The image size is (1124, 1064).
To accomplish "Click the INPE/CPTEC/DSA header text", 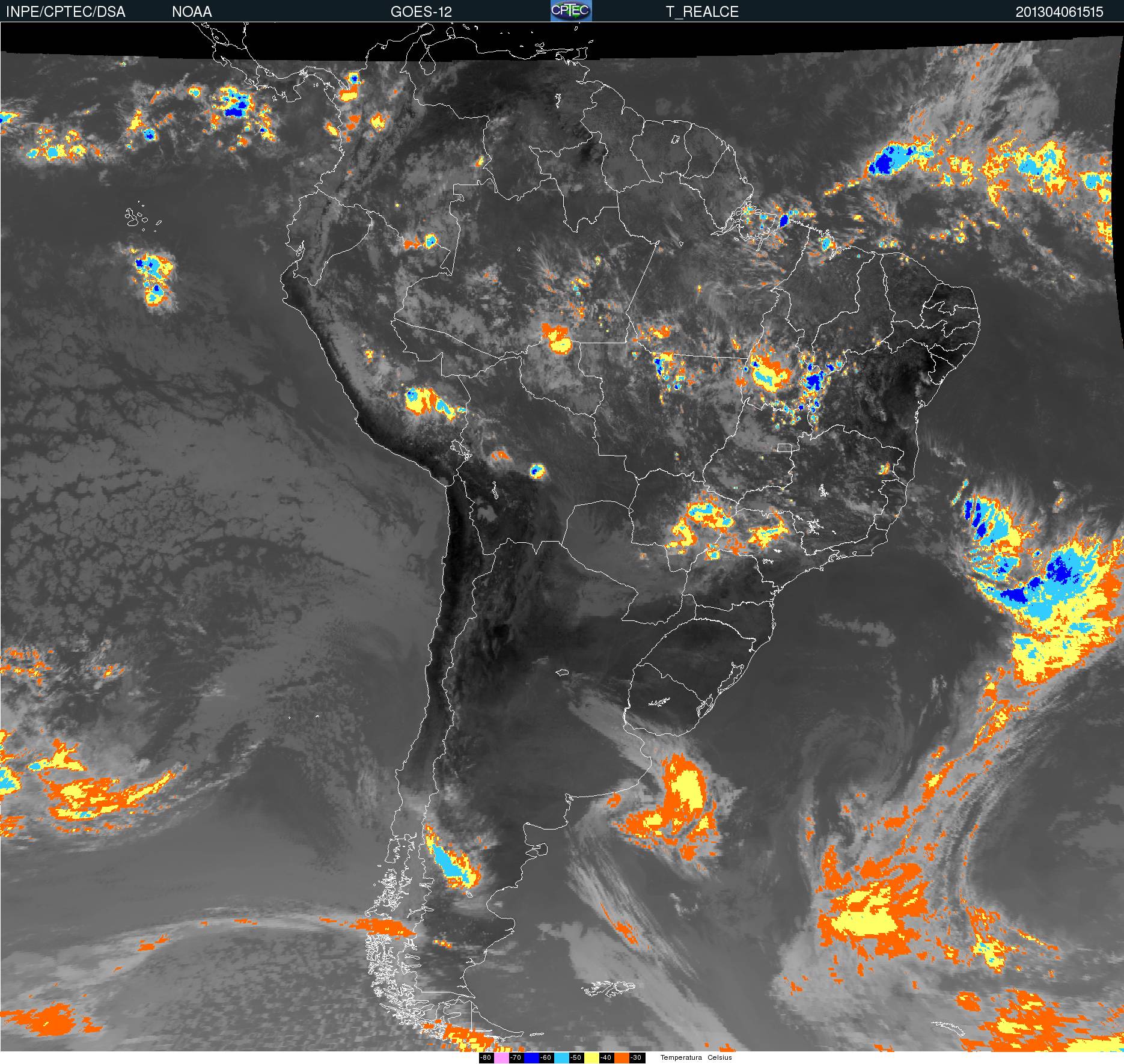I will (66, 11).
